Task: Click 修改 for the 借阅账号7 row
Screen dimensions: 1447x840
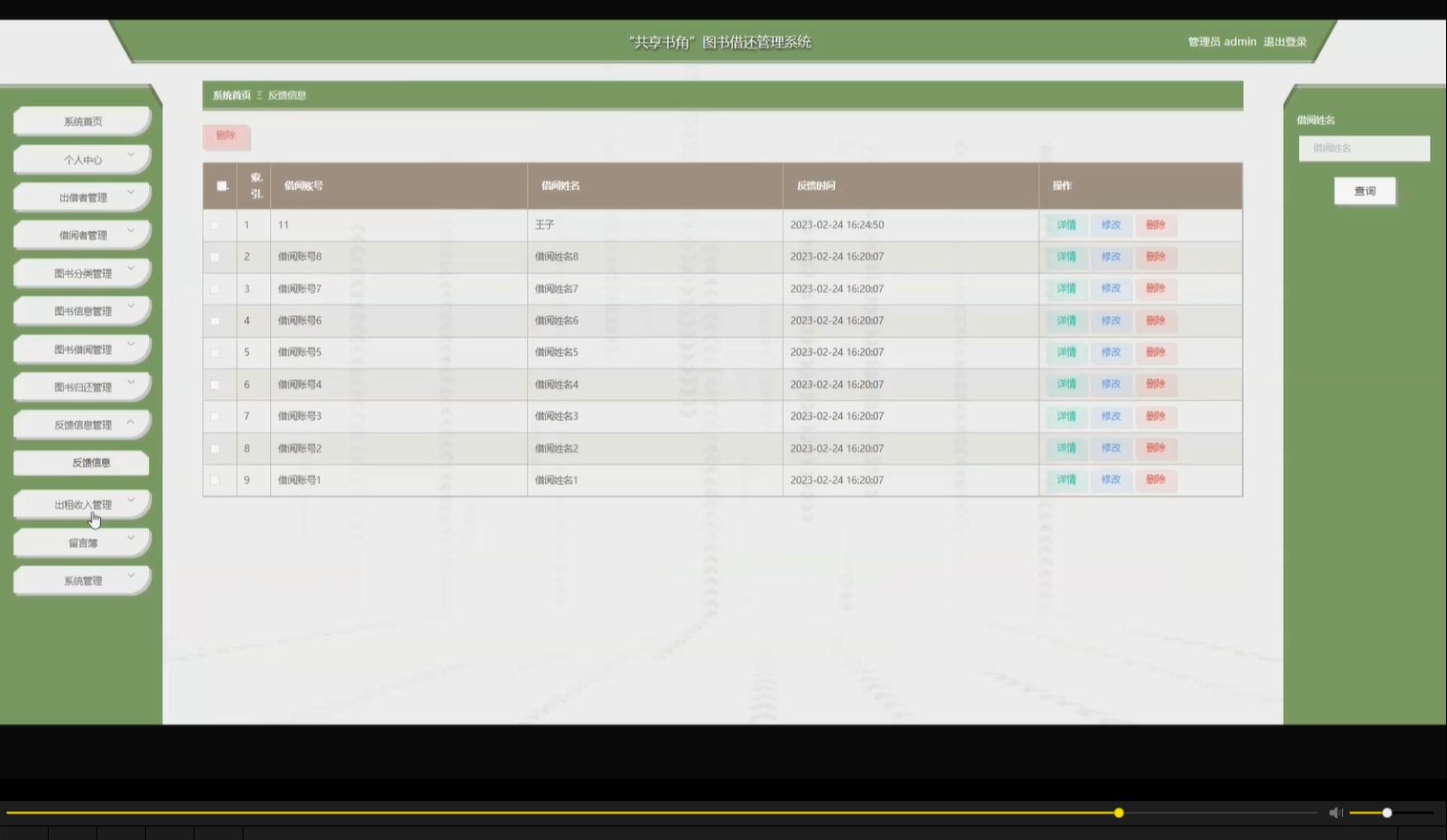Action: tap(1111, 288)
